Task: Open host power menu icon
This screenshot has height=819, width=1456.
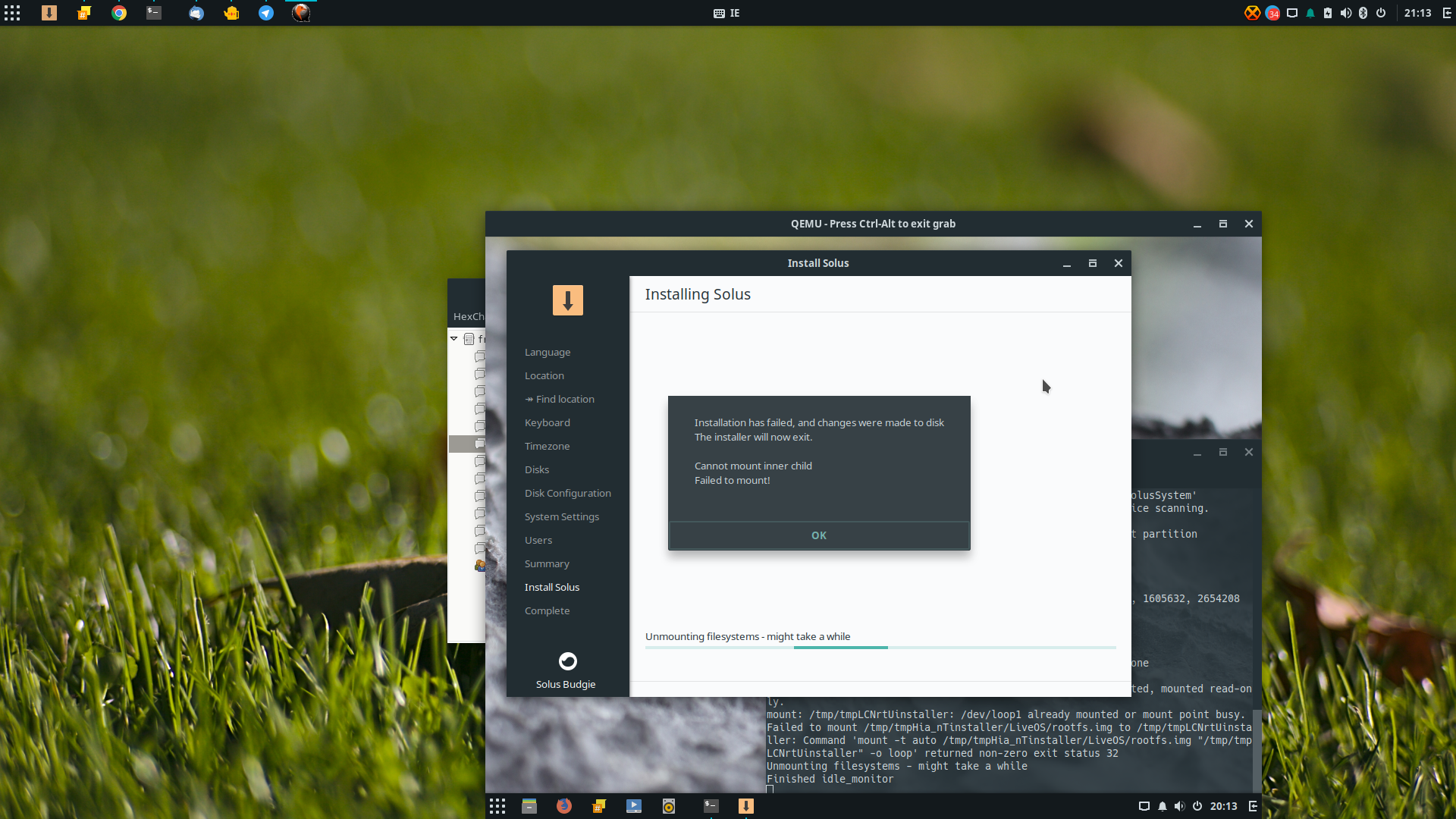Action: [x=1381, y=13]
